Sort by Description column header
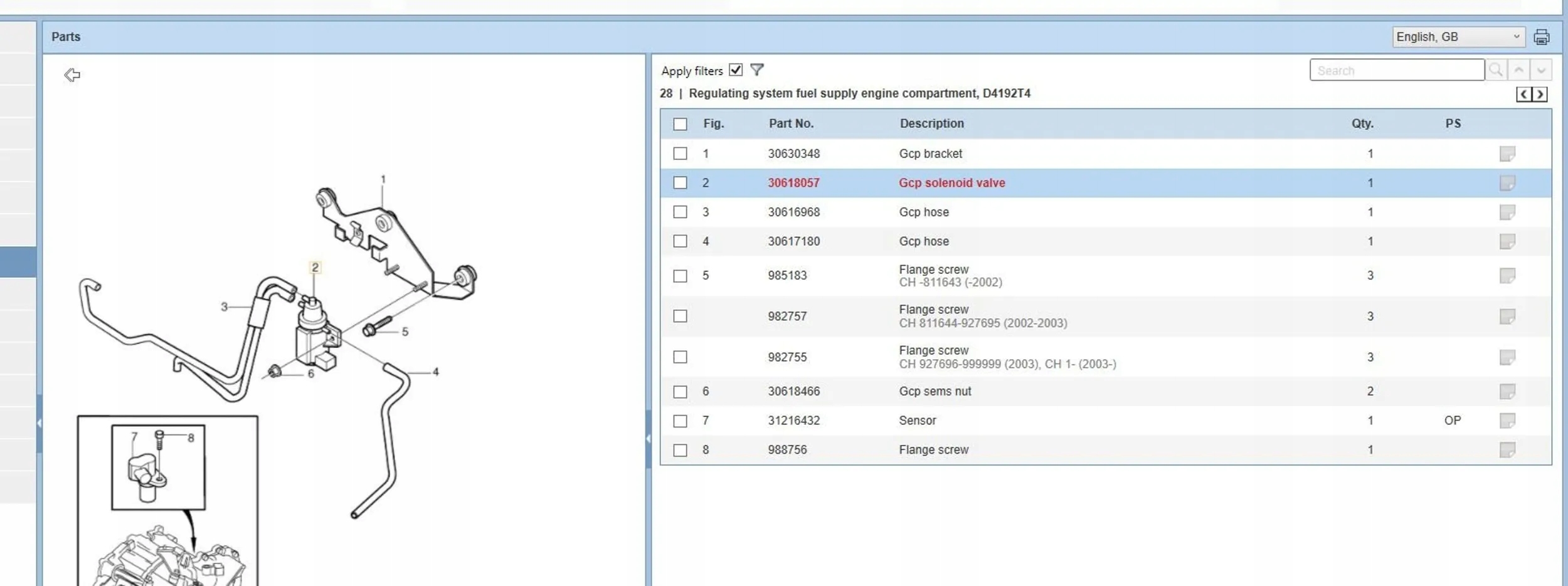This screenshot has height=586, width=1568. (931, 123)
